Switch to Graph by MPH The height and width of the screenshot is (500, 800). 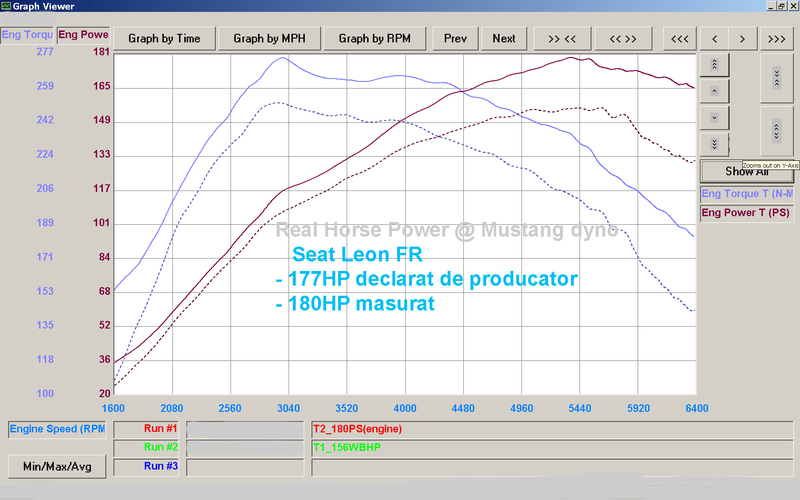tap(269, 39)
